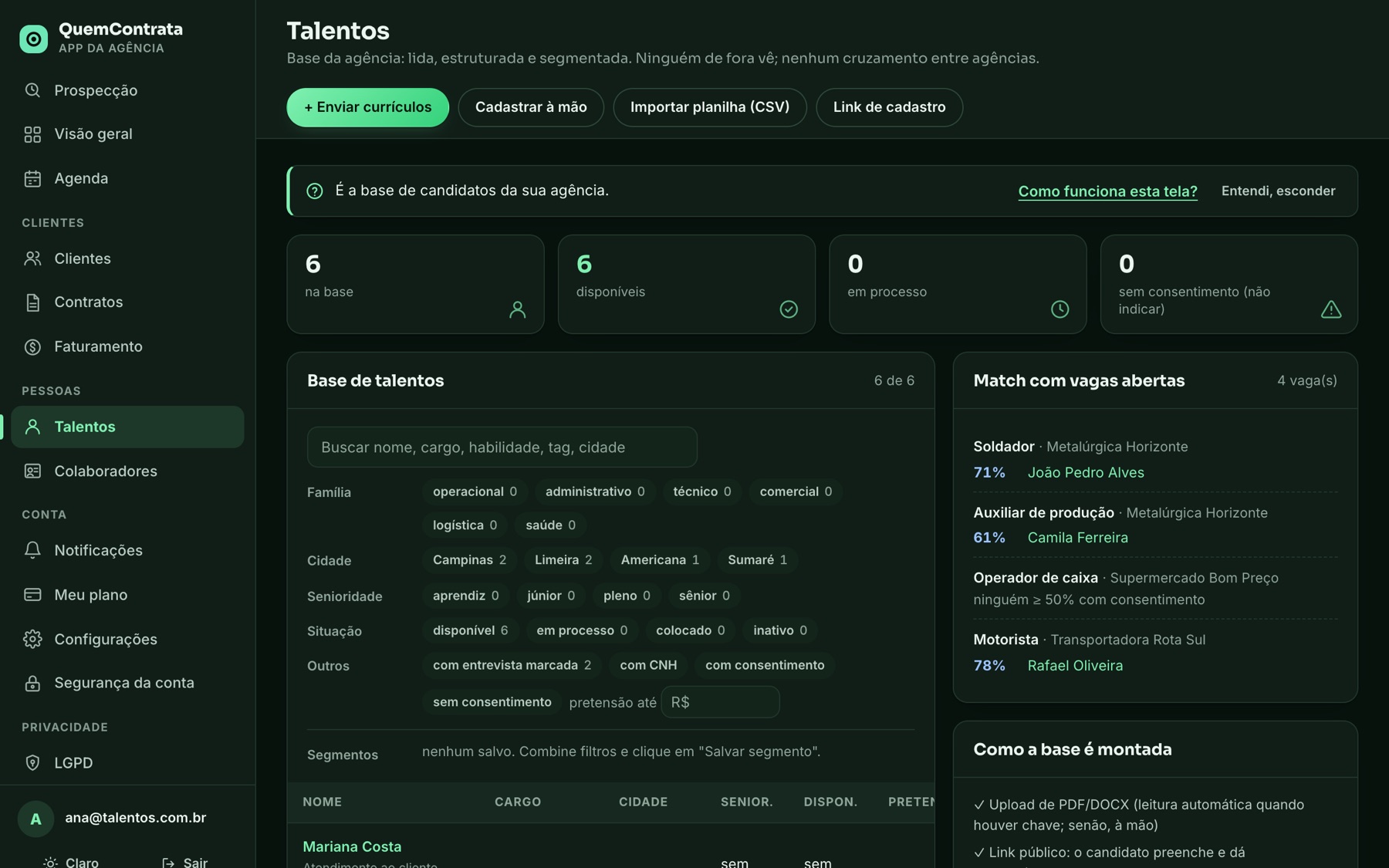The height and width of the screenshot is (868, 1389).
Task: Click the warning triangle on the 'sem consentimento' card
Action: pyautogui.click(x=1331, y=309)
